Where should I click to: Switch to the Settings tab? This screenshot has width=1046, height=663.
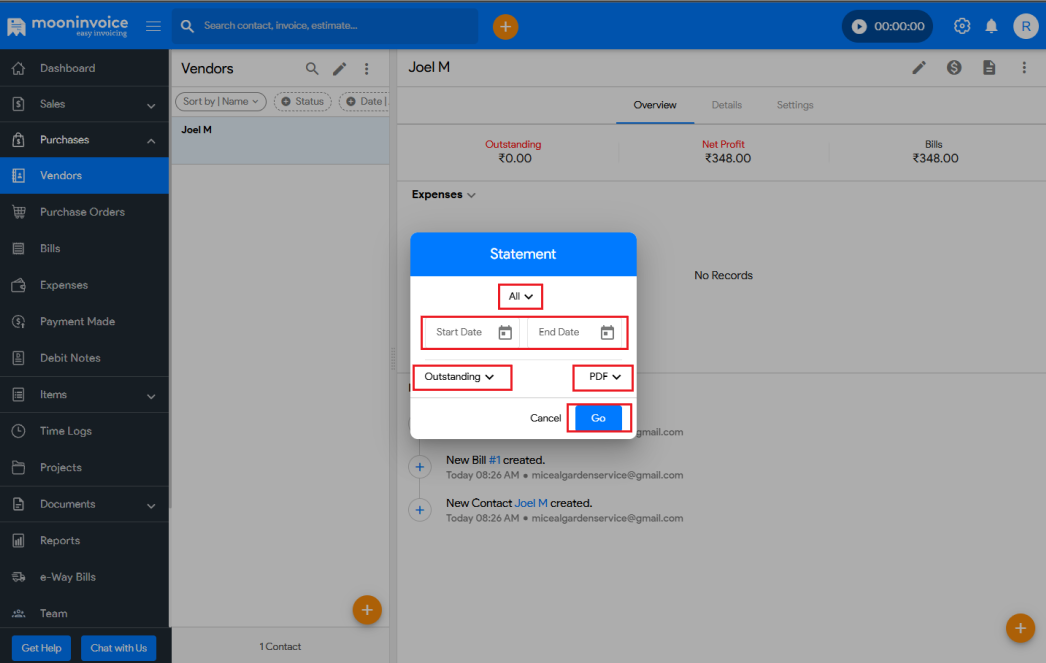point(794,104)
